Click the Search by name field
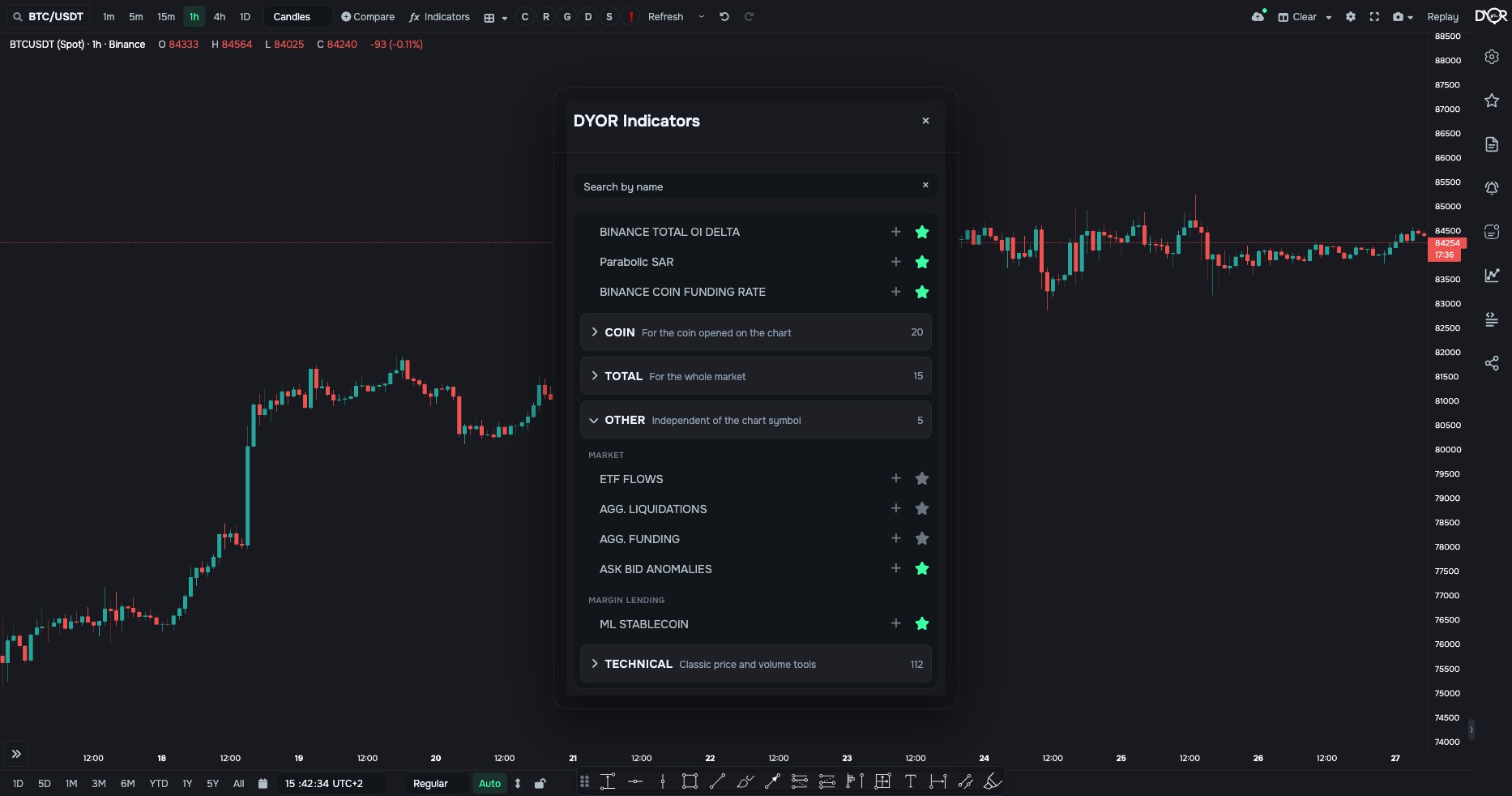Screen dimensions: 1512x796 coord(755,186)
